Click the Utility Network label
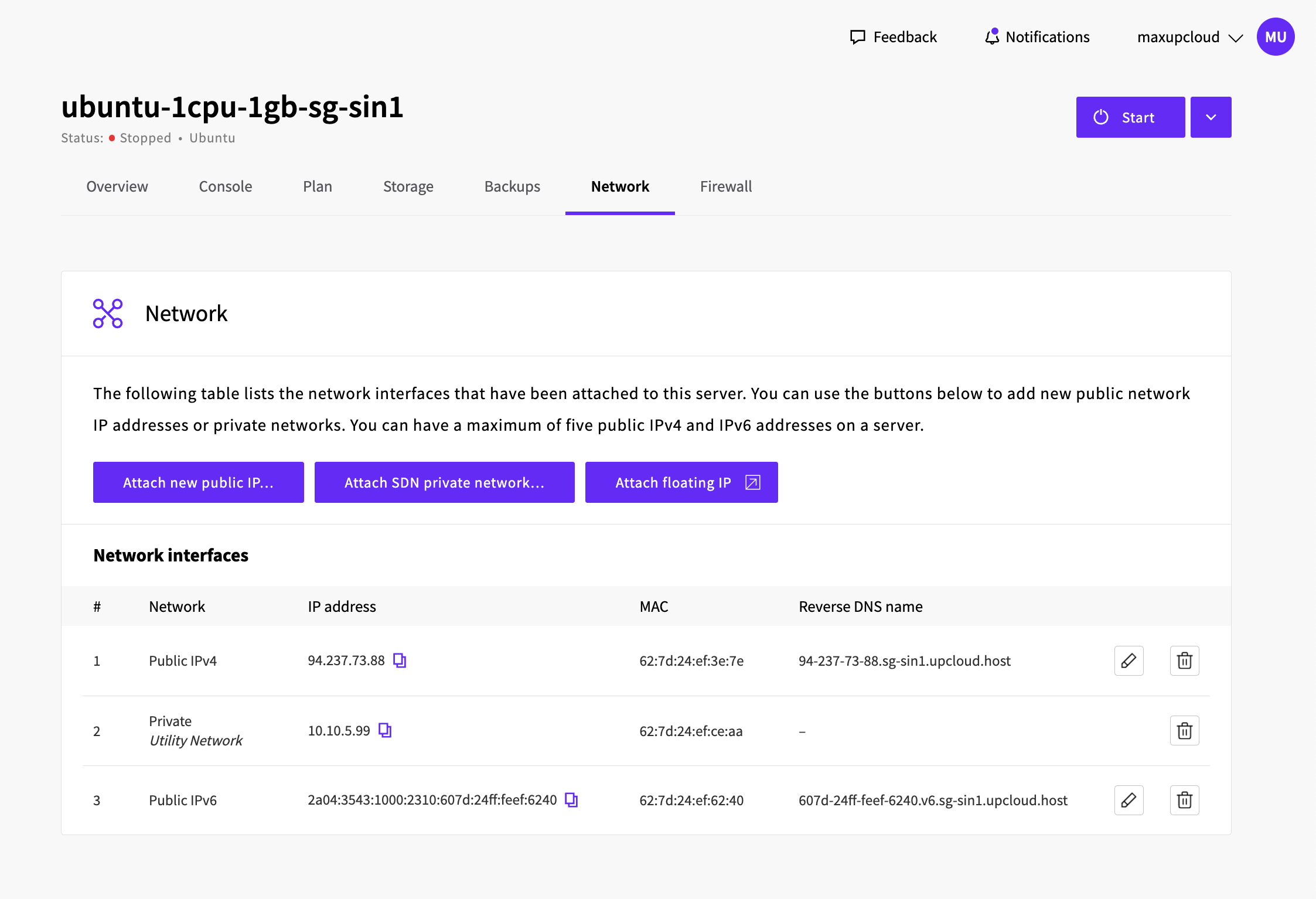The width and height of the screenshot is (1316, 899). [196, 741]
